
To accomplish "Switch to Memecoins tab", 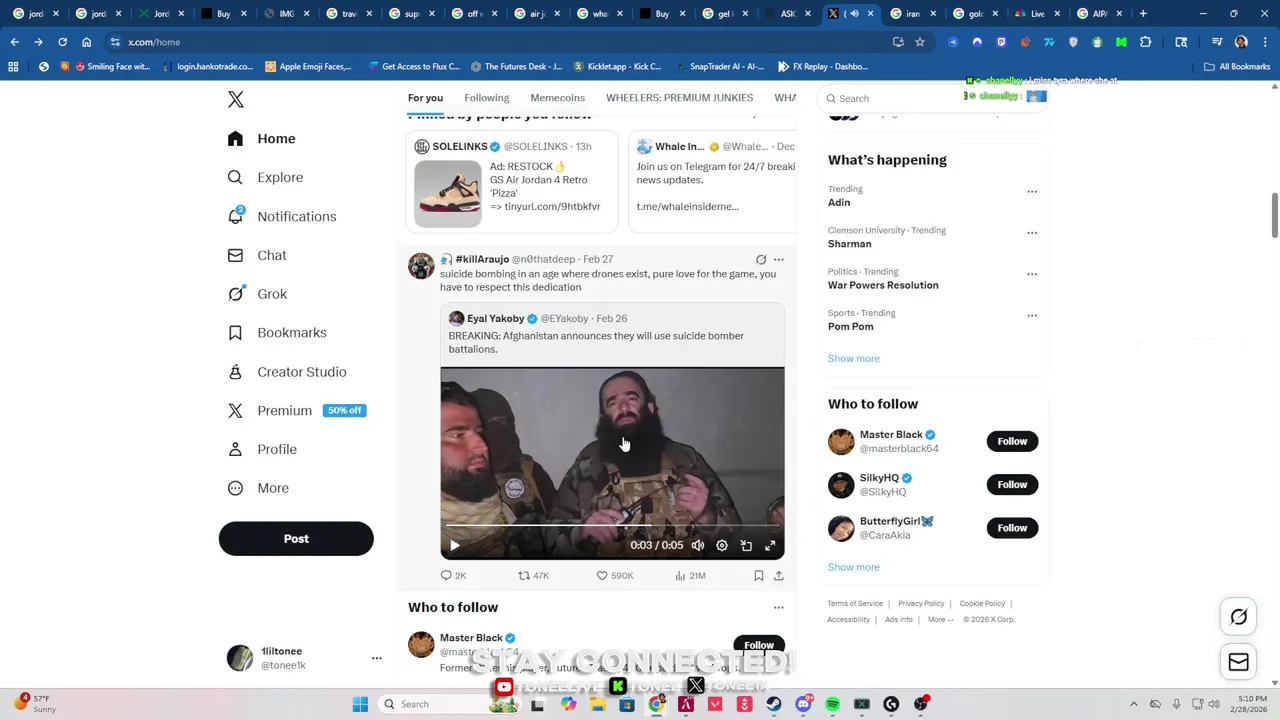I will (557, 98).
